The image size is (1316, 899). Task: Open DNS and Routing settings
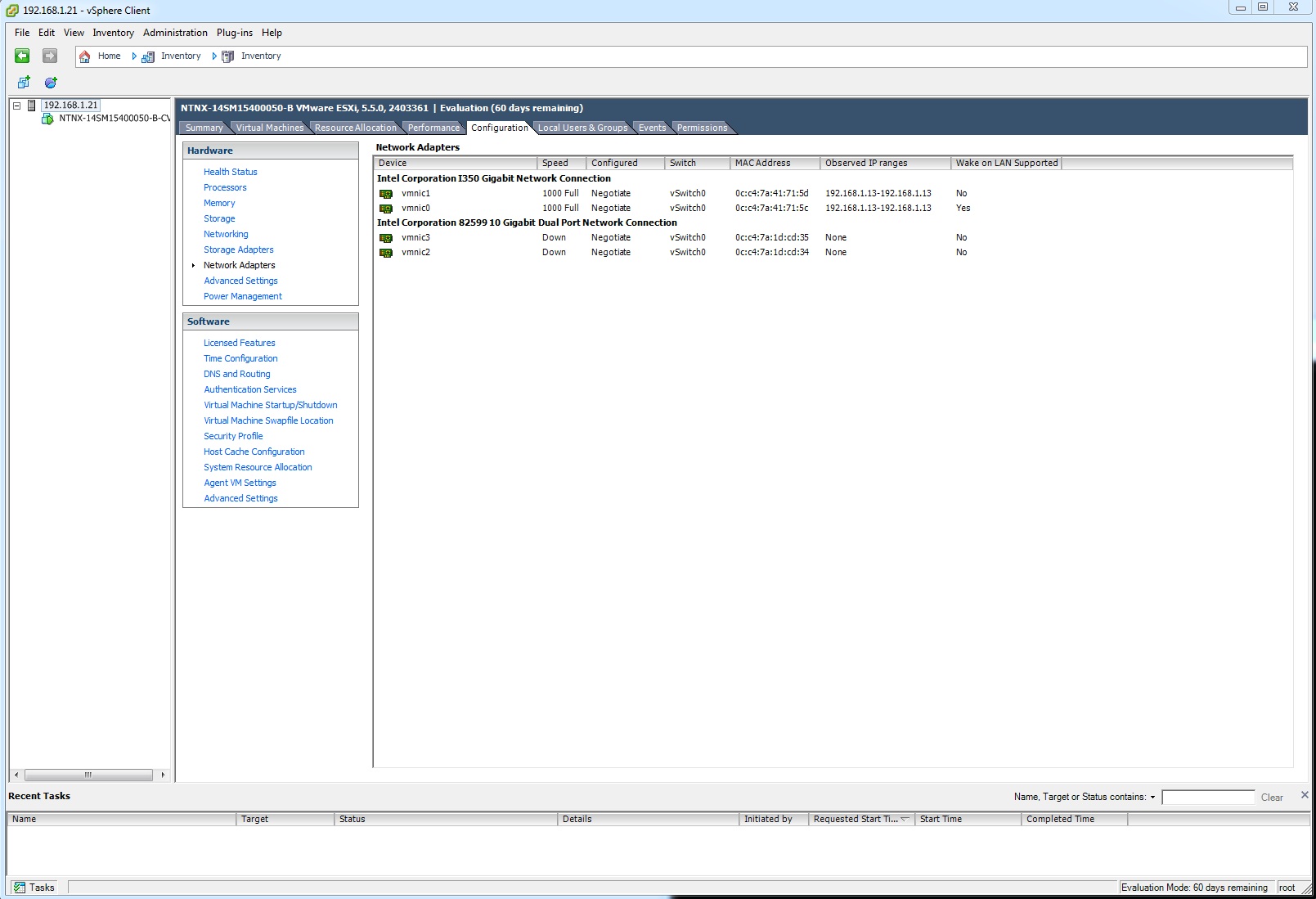point(236,374)
